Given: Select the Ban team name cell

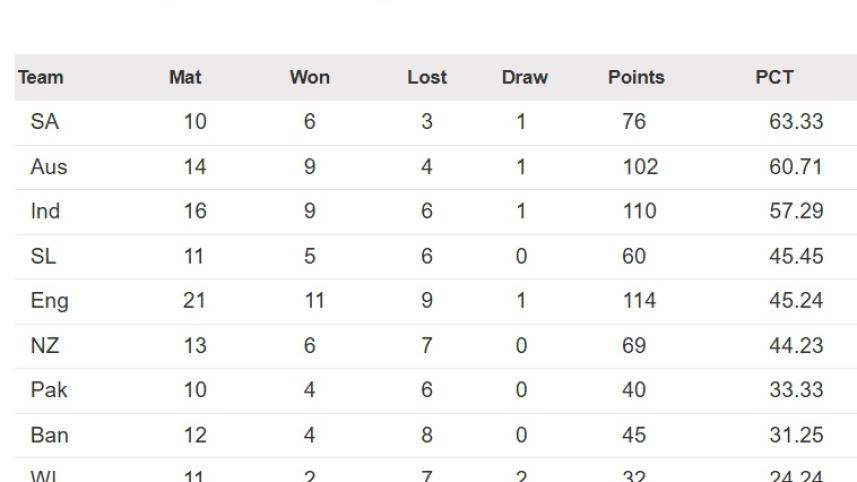Looking at the screenshot, I should coord(49,435).
